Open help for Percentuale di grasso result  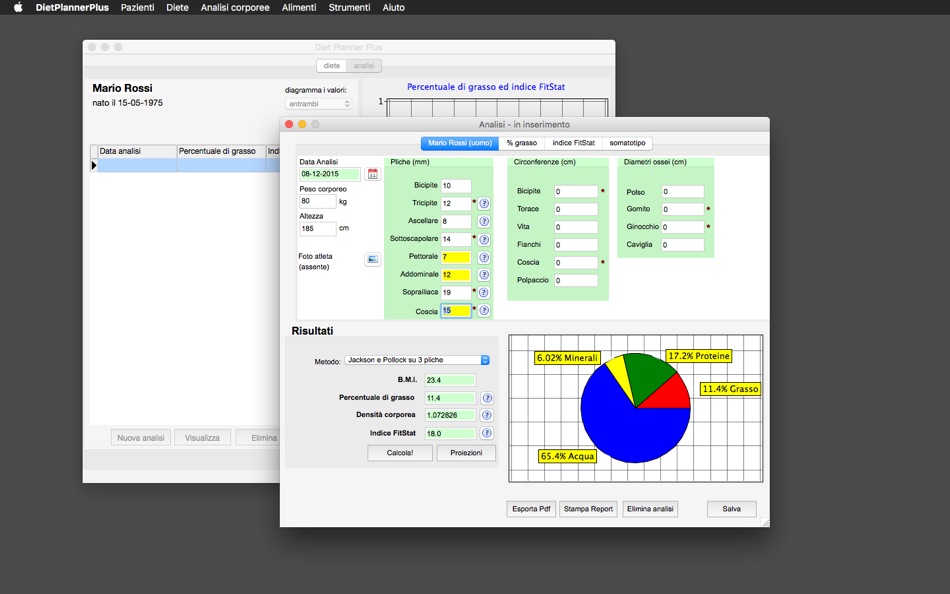tap(487, 398)
